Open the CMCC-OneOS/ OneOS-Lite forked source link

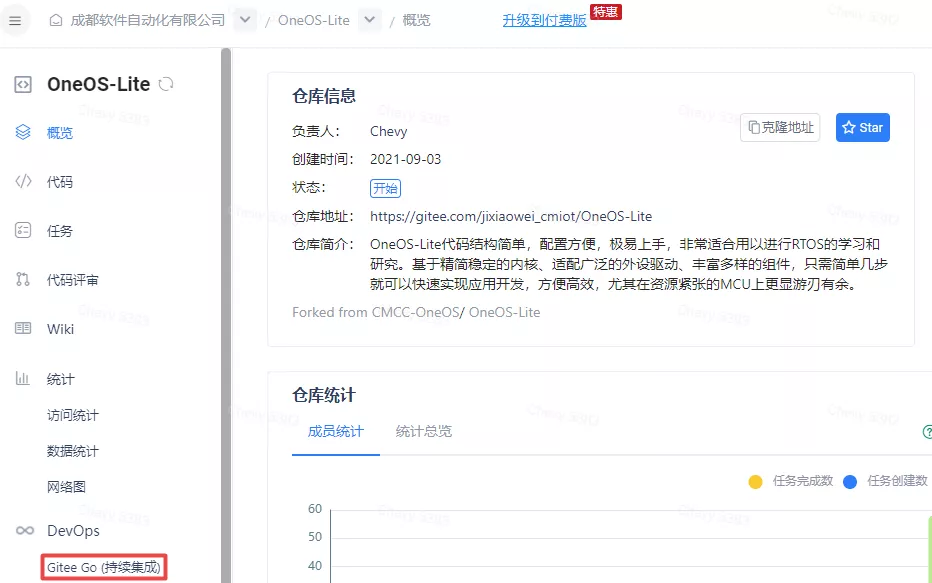(456, 313)
